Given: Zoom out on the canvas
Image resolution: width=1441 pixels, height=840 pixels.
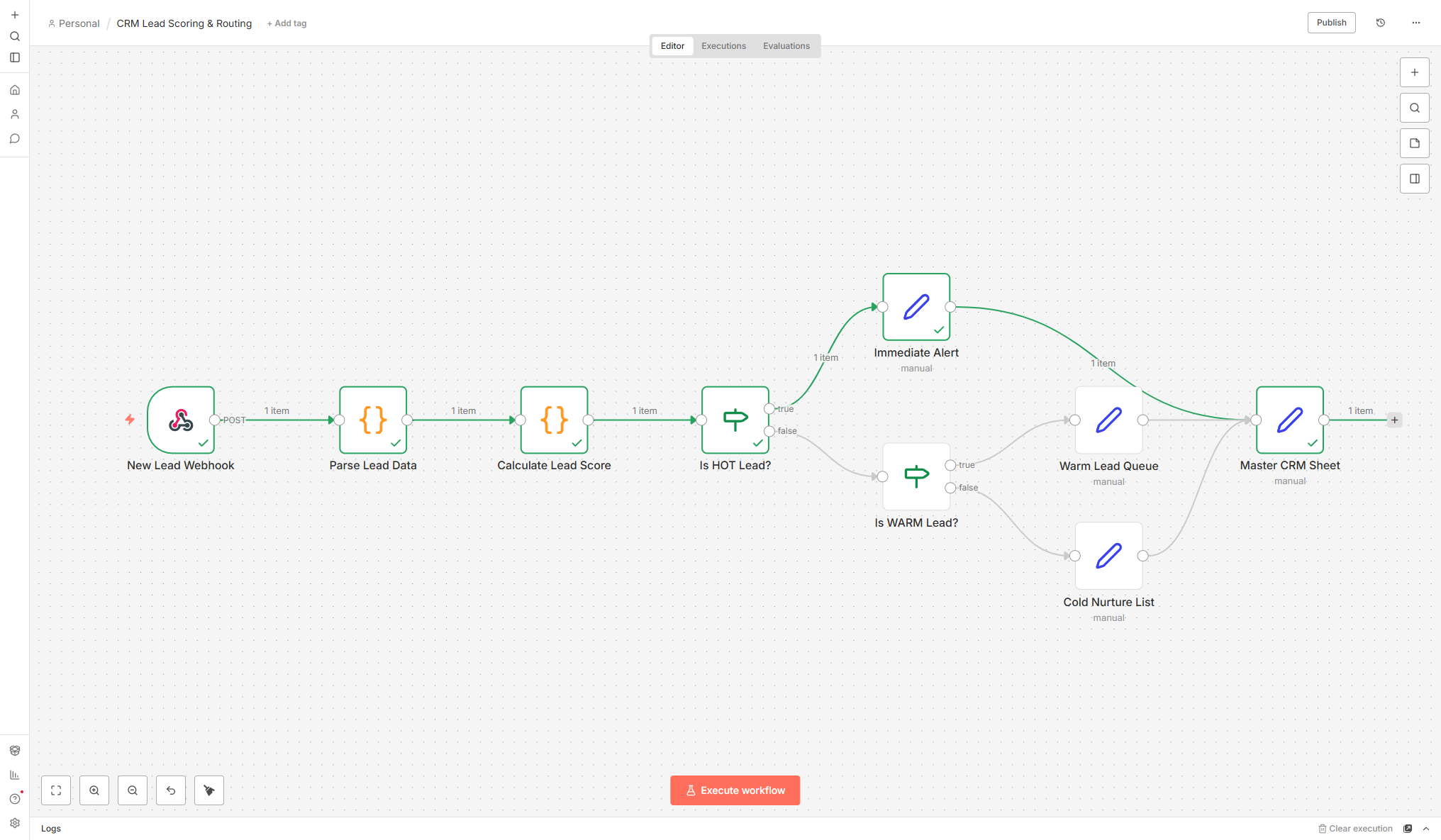Looking at the screenshot, I should tap(133, 790).
